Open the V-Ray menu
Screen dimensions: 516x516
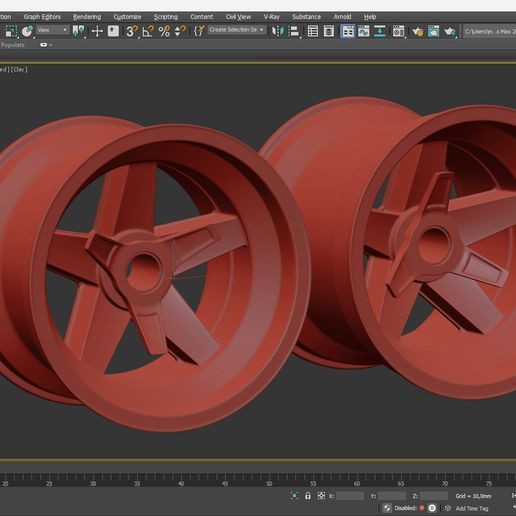point(271,17)
